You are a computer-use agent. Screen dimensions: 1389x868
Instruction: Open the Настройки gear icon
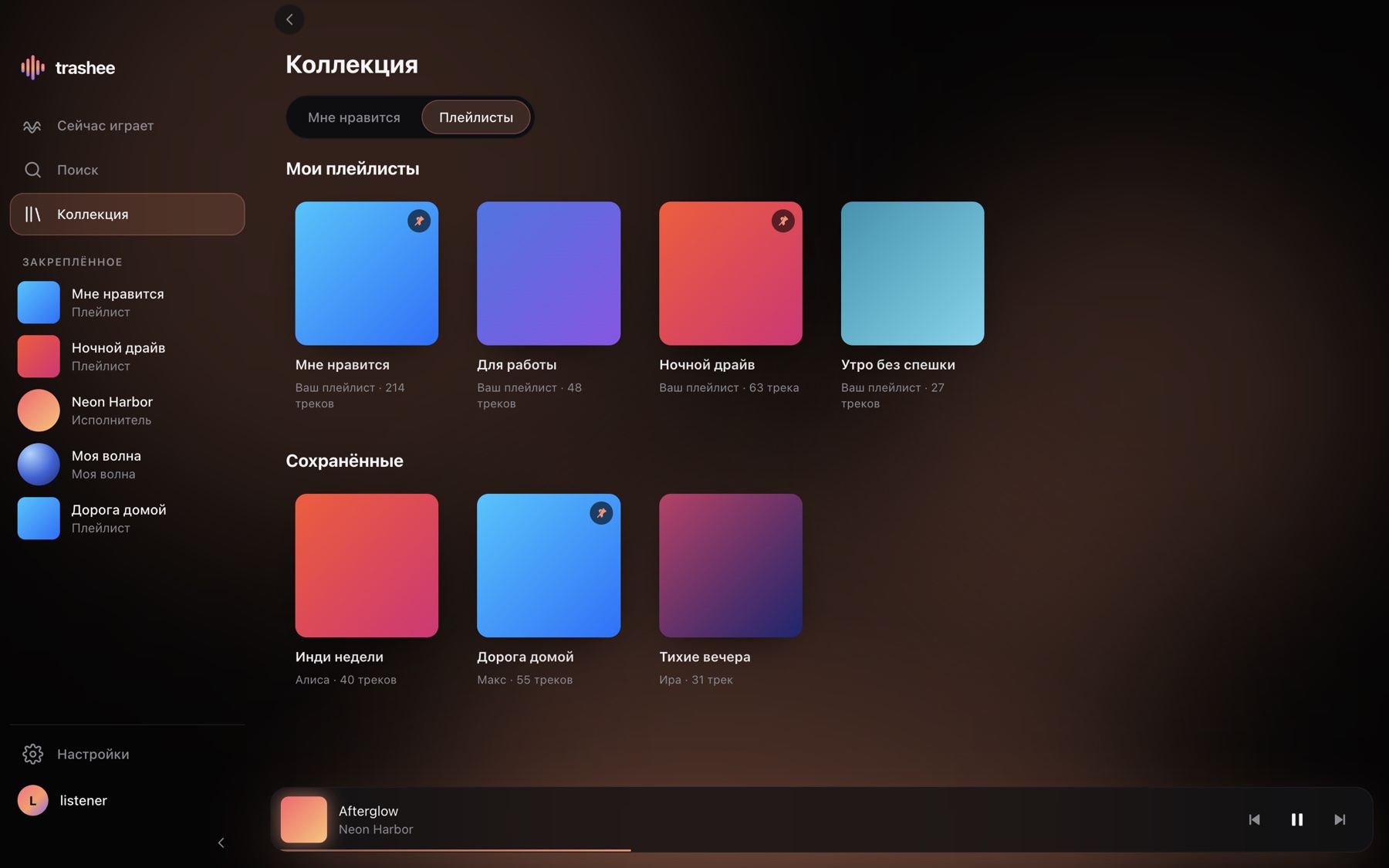[x=32, y=754]
